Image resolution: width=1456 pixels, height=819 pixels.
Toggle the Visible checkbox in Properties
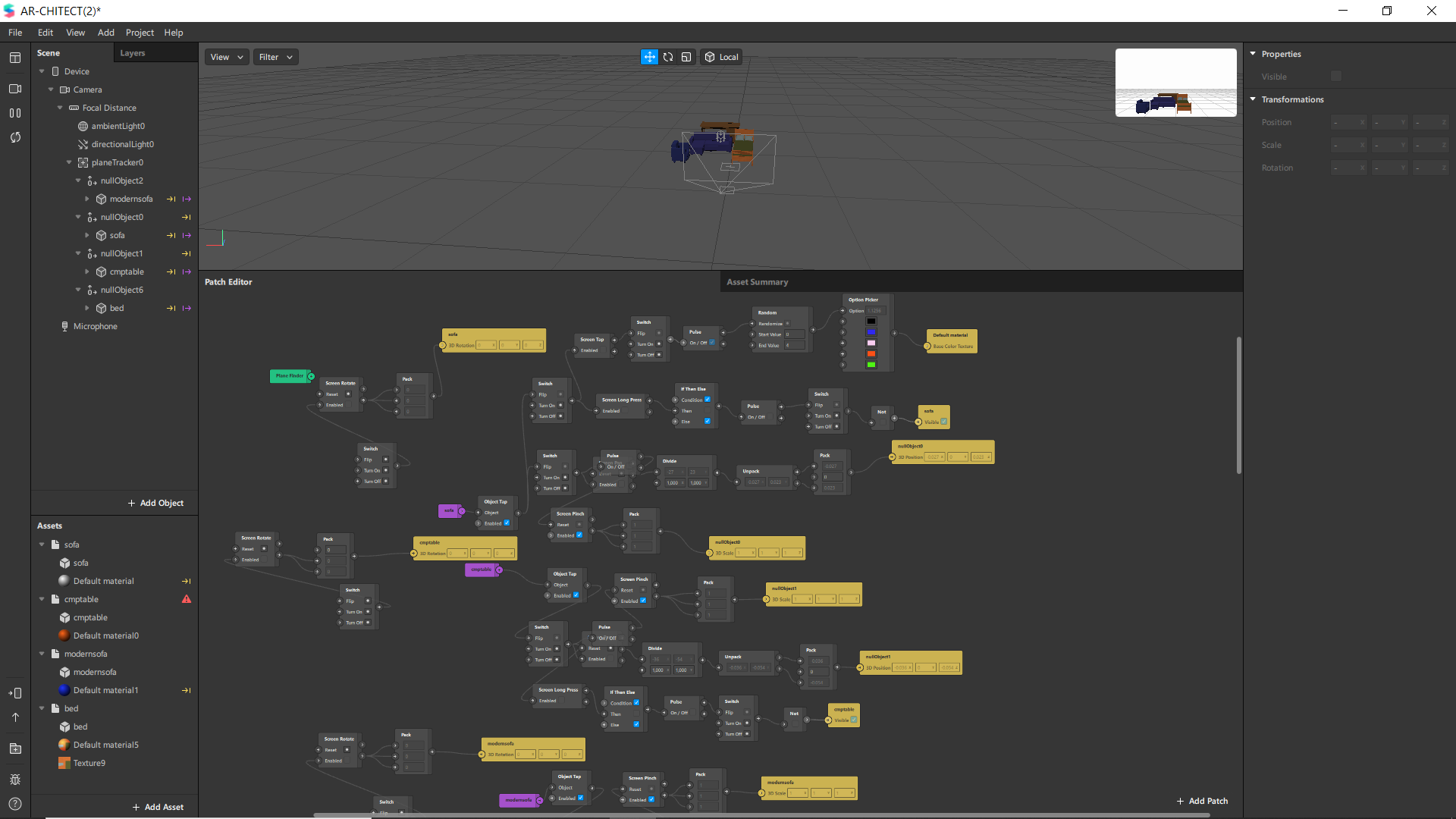pos(1336,77)
